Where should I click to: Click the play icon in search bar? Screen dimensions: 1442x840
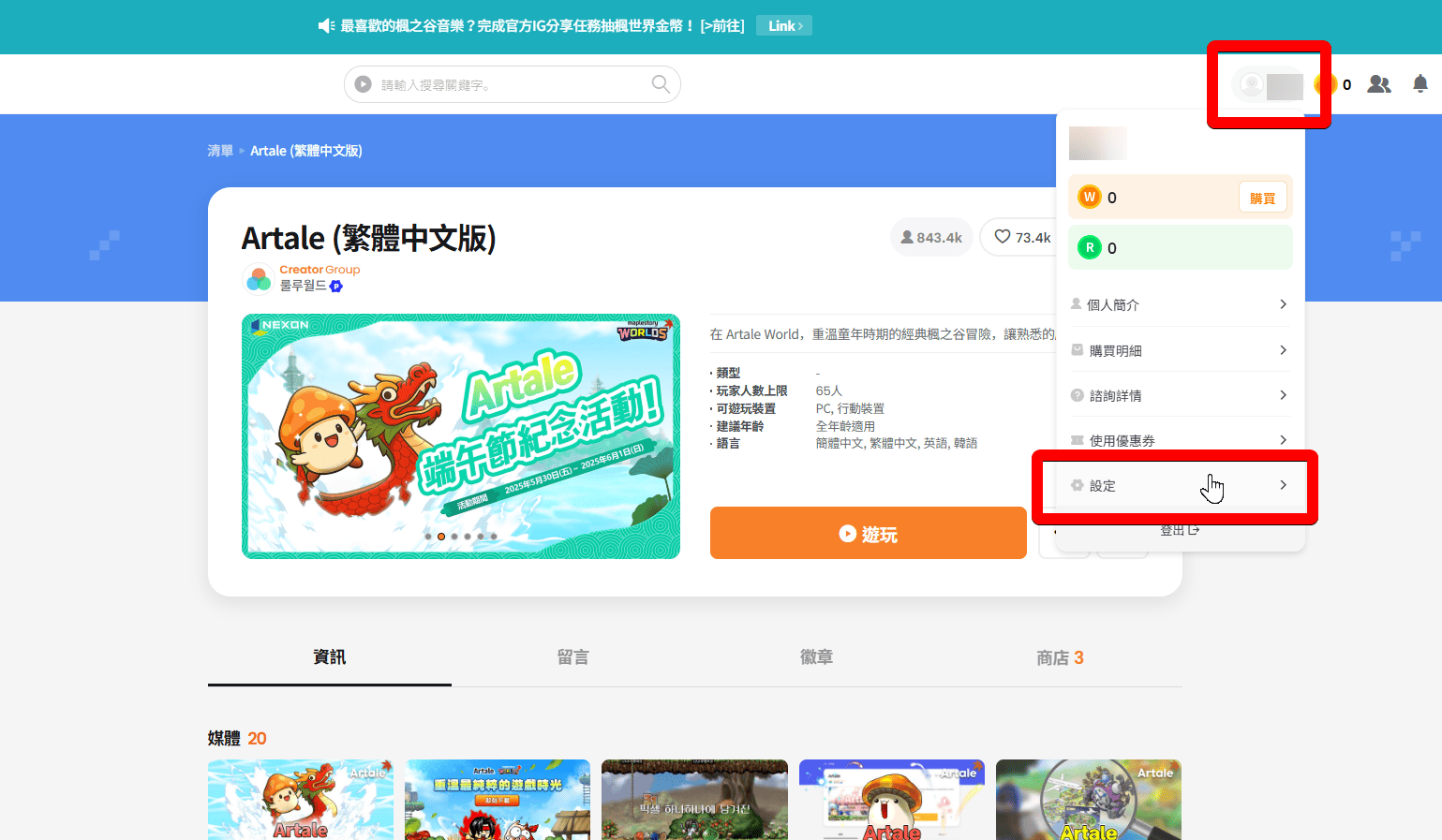click(364, 84)
